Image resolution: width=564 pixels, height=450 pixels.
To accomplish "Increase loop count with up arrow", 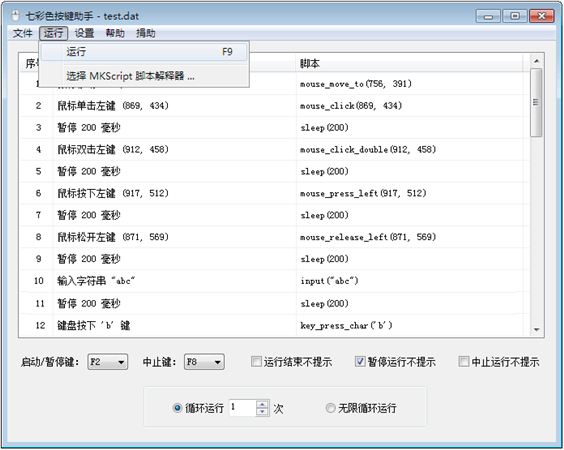I will coord(263,404).
